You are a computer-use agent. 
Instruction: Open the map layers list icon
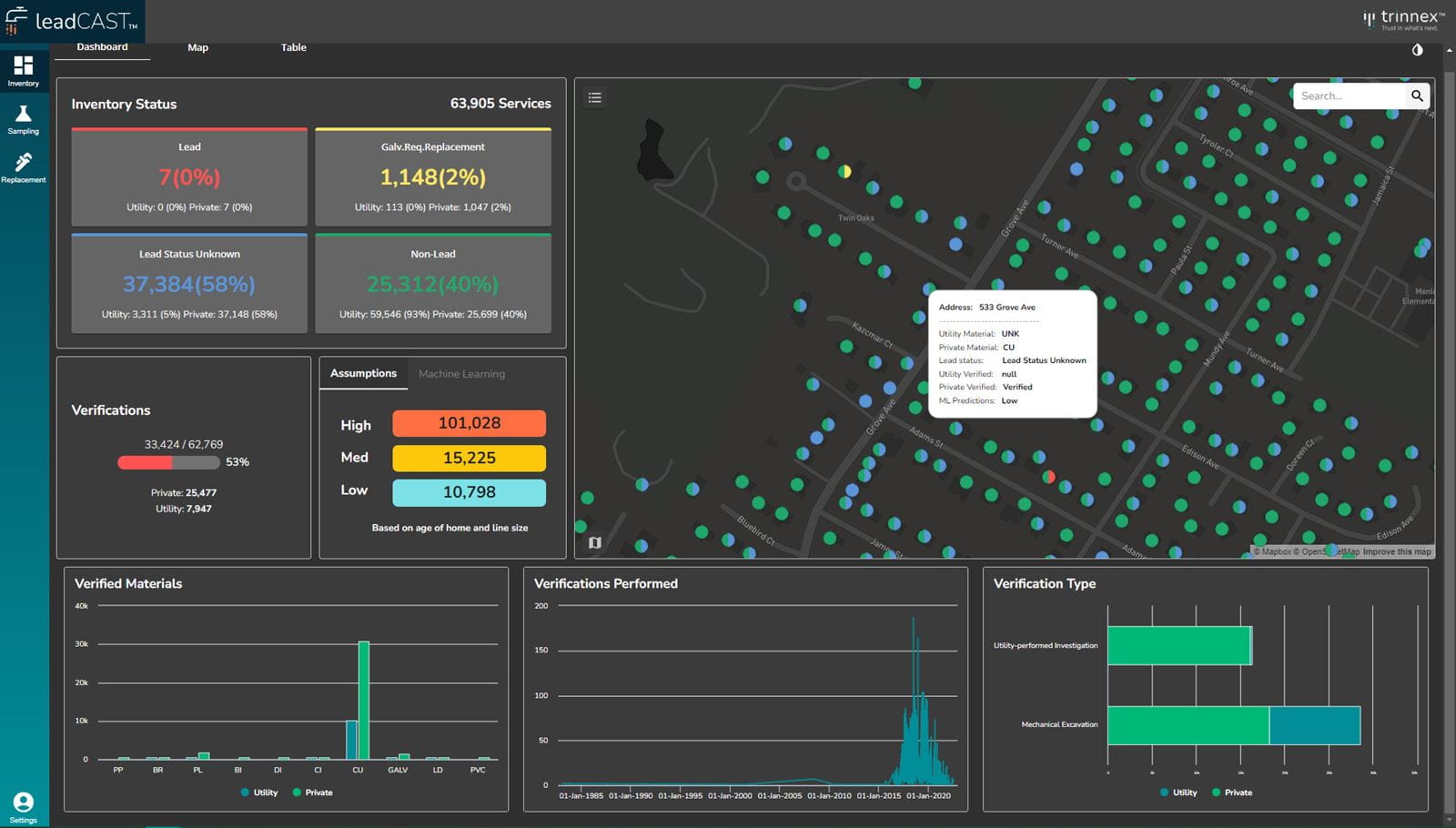(x=594, y=97)
